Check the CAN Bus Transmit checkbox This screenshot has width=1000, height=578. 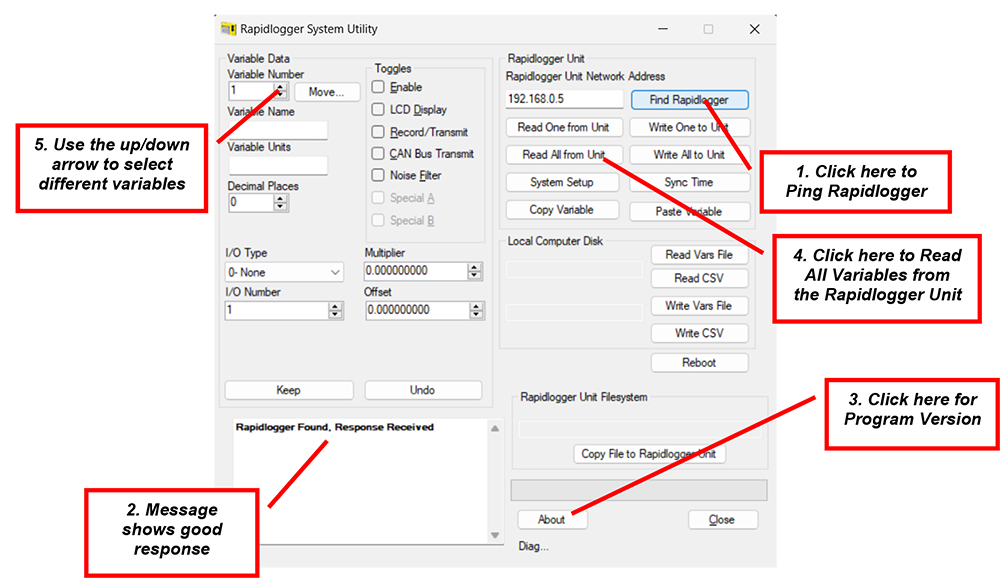[378, 154]
